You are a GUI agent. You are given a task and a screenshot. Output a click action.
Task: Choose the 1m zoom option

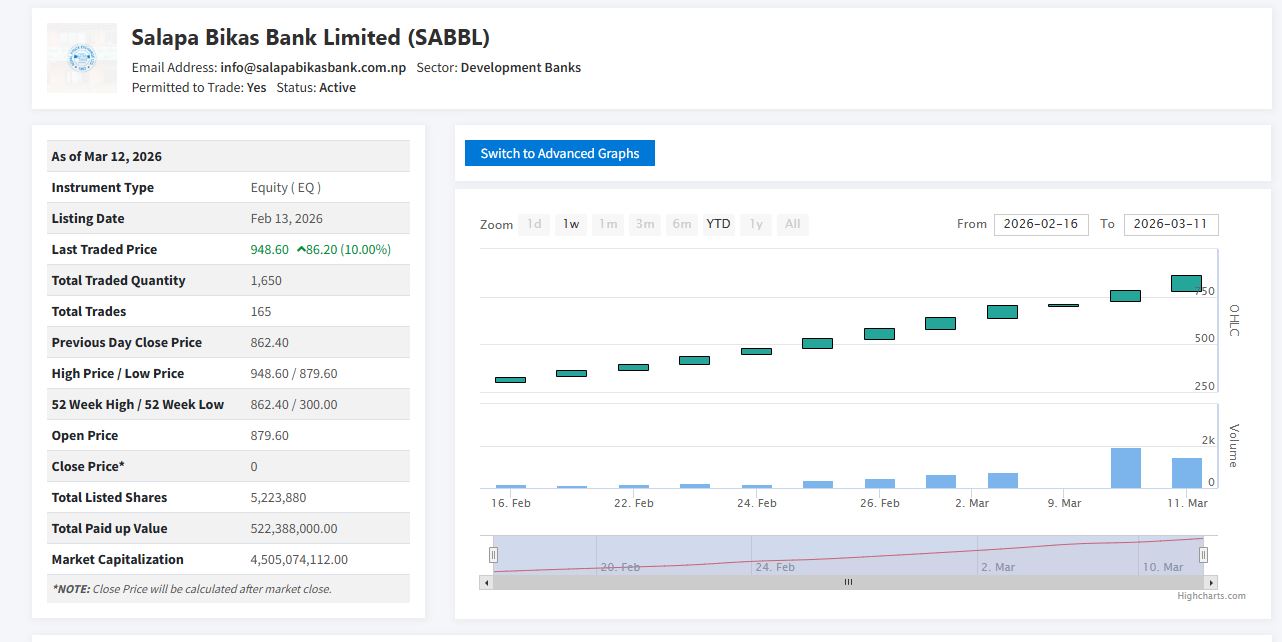[x=608, y=224]
